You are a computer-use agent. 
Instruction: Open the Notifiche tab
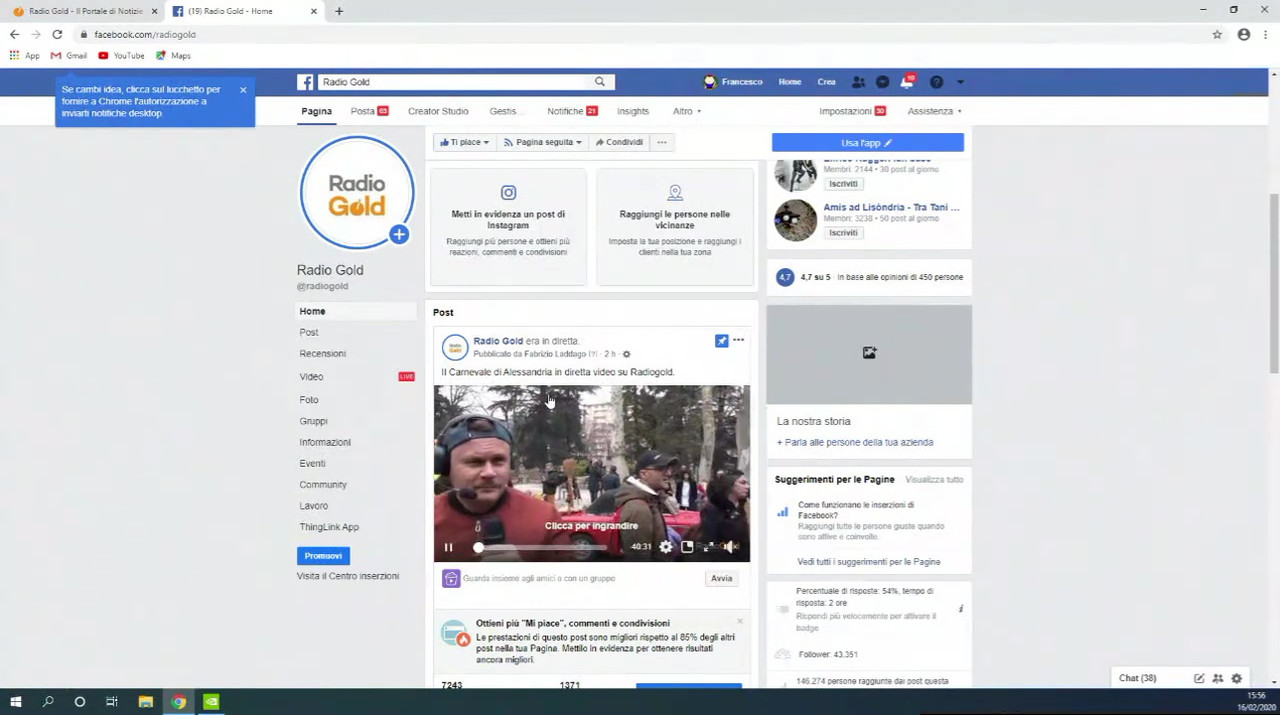(x=572, y=111)
